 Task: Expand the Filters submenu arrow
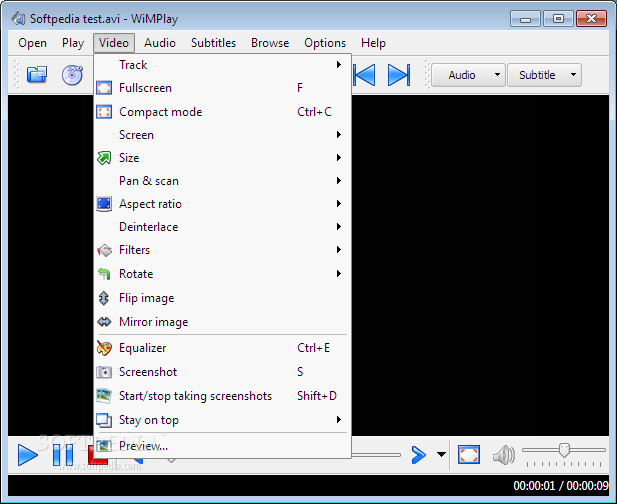(339, 250)
